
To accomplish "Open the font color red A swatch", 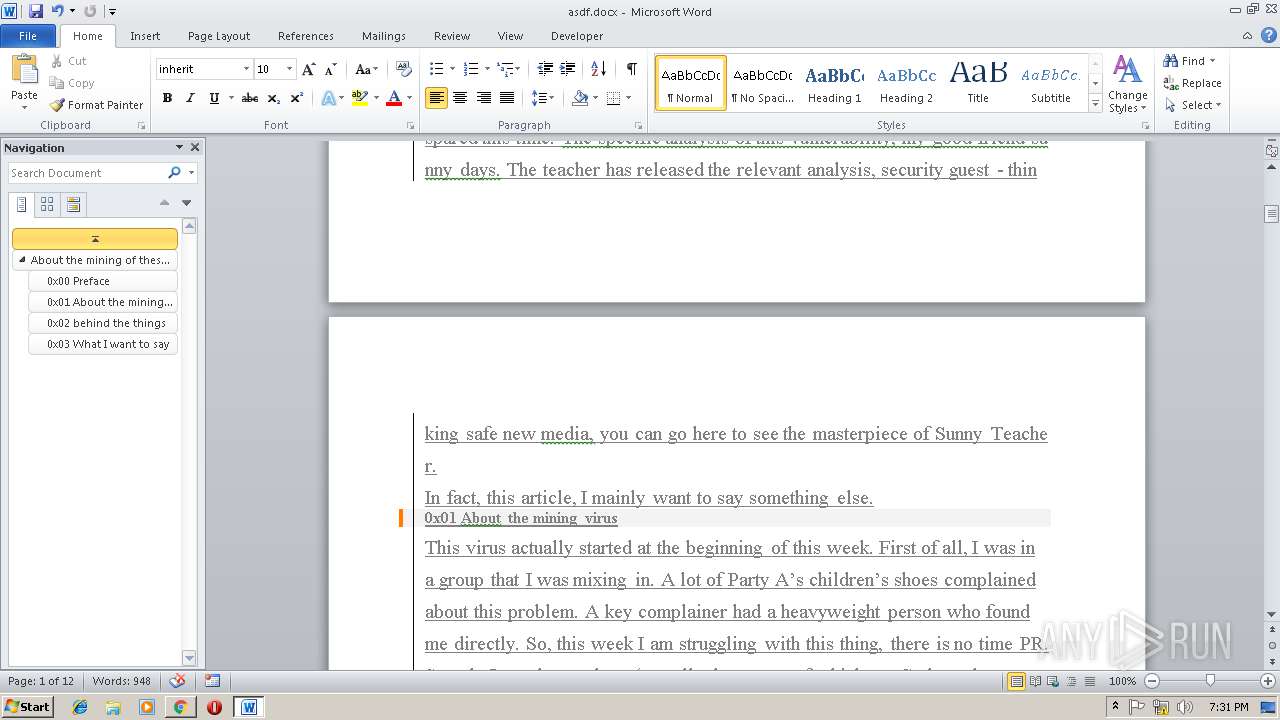I will [393, 98].
